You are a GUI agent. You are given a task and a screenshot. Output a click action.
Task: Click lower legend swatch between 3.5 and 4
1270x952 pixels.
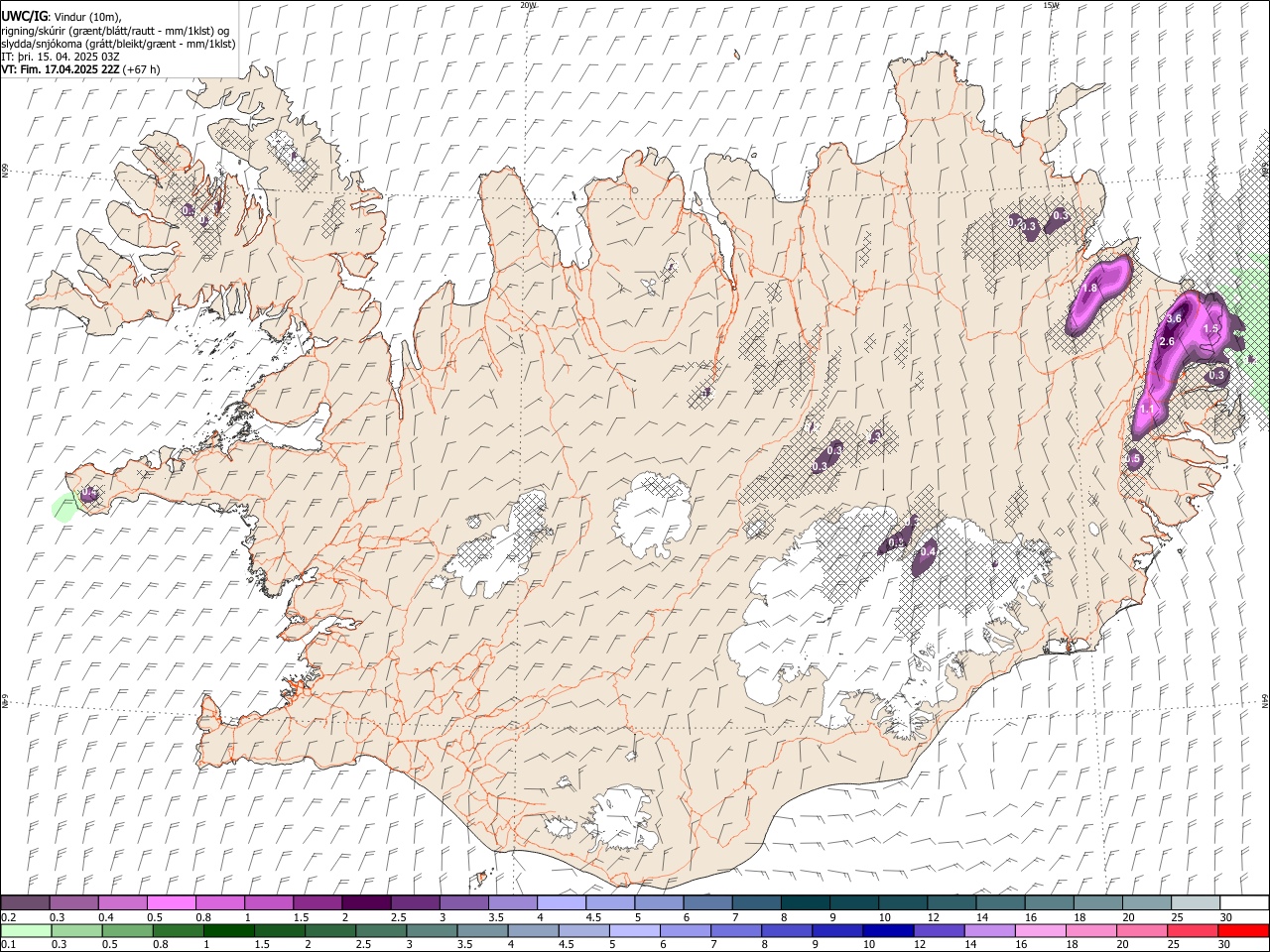tap(482, 930)
